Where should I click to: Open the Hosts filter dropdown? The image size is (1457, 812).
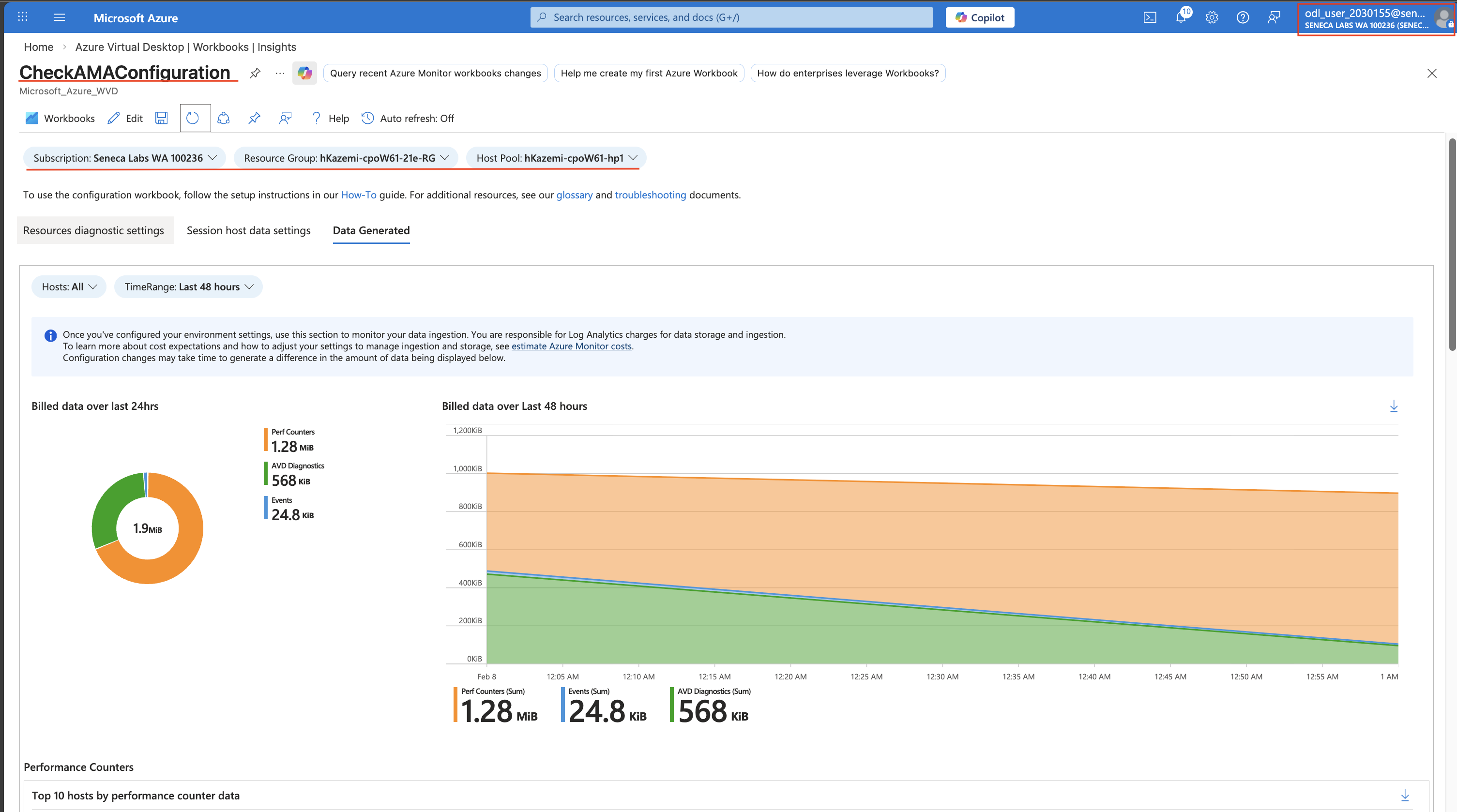(x=69, y=286)
